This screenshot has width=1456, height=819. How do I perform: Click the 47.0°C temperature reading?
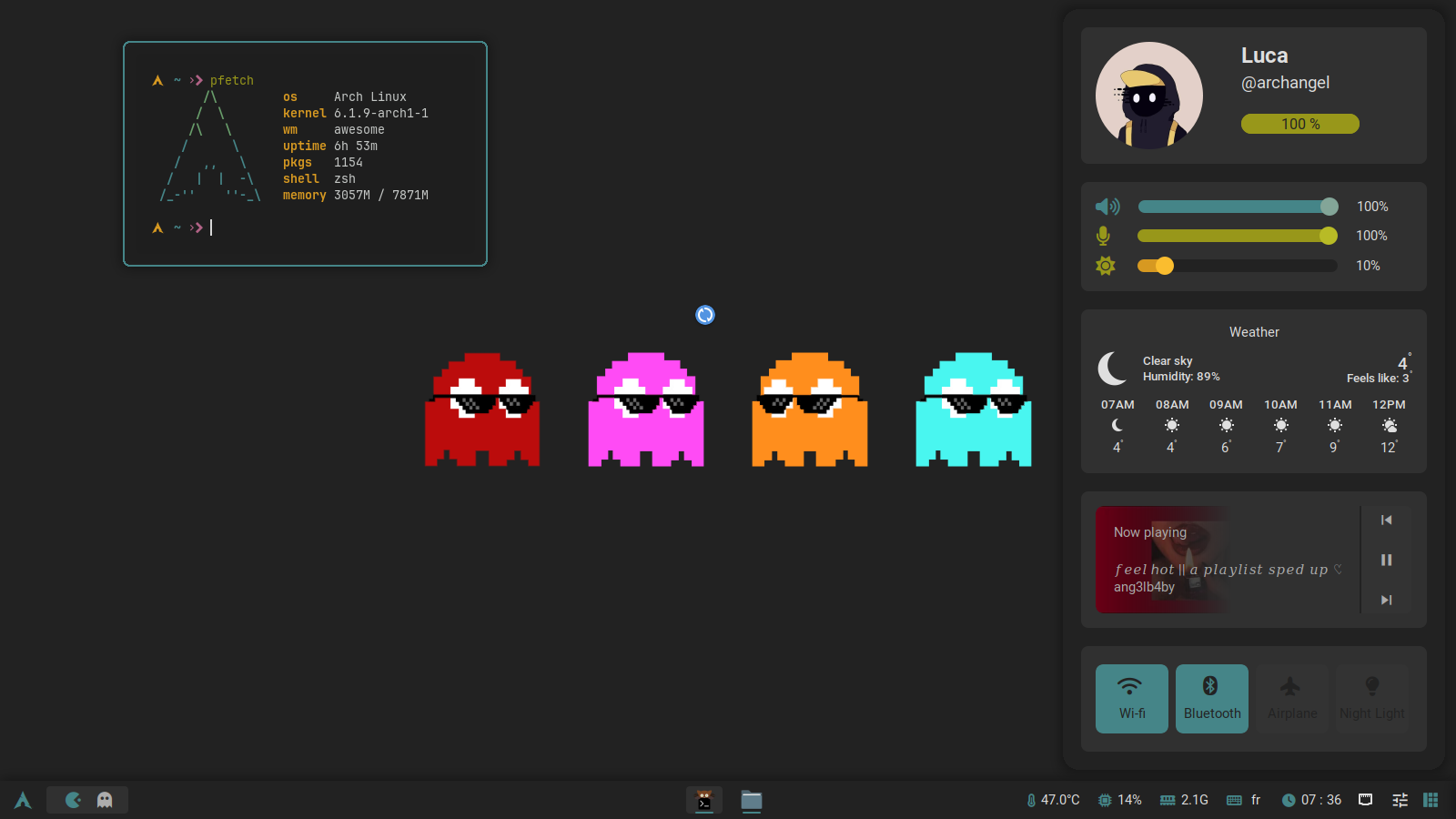[x=1060, y=800]
